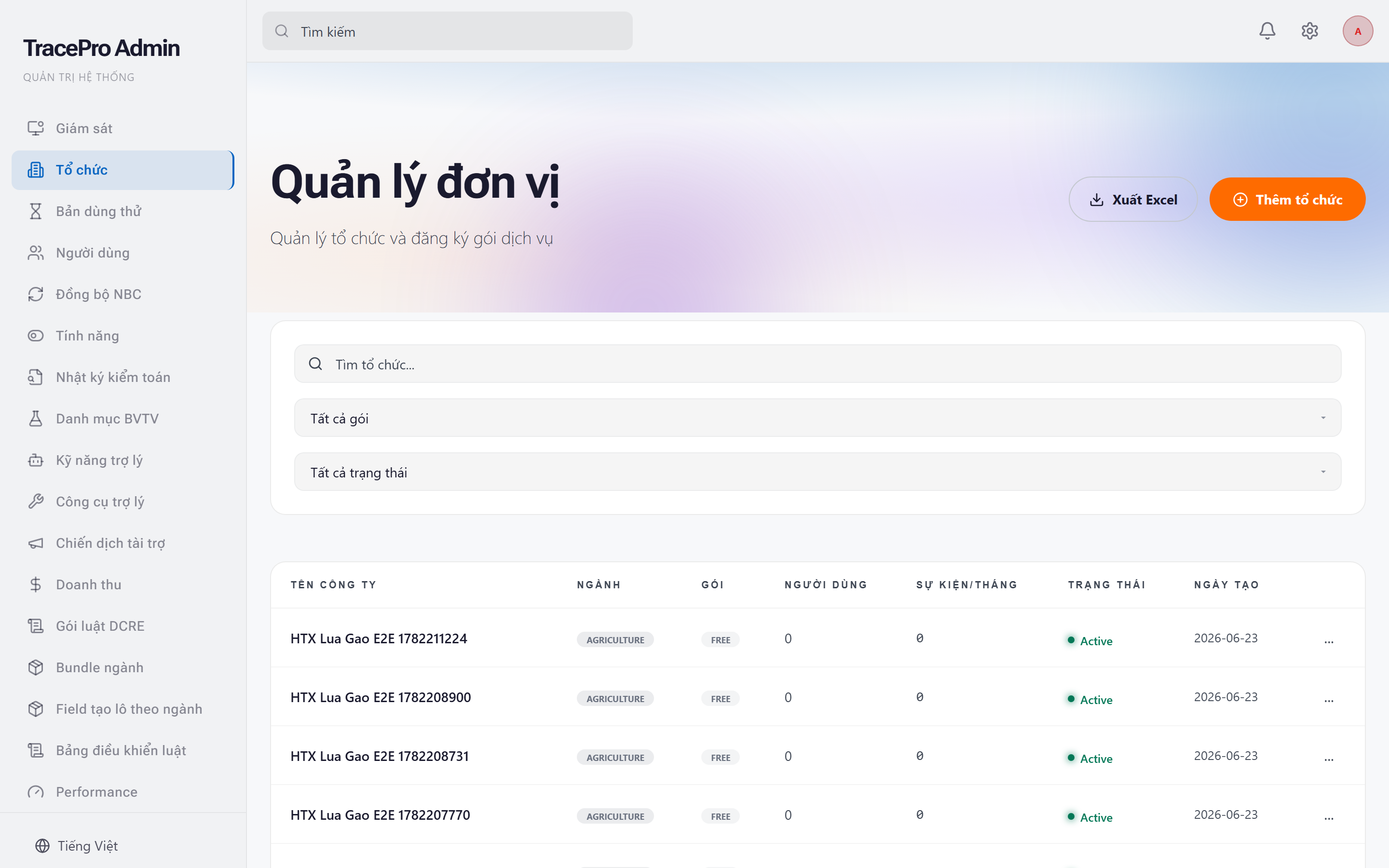The height and width of the screenshot is (868, 1389).
Task: Click FREE badge in the 1782208900 row
Action: [720, 699]
